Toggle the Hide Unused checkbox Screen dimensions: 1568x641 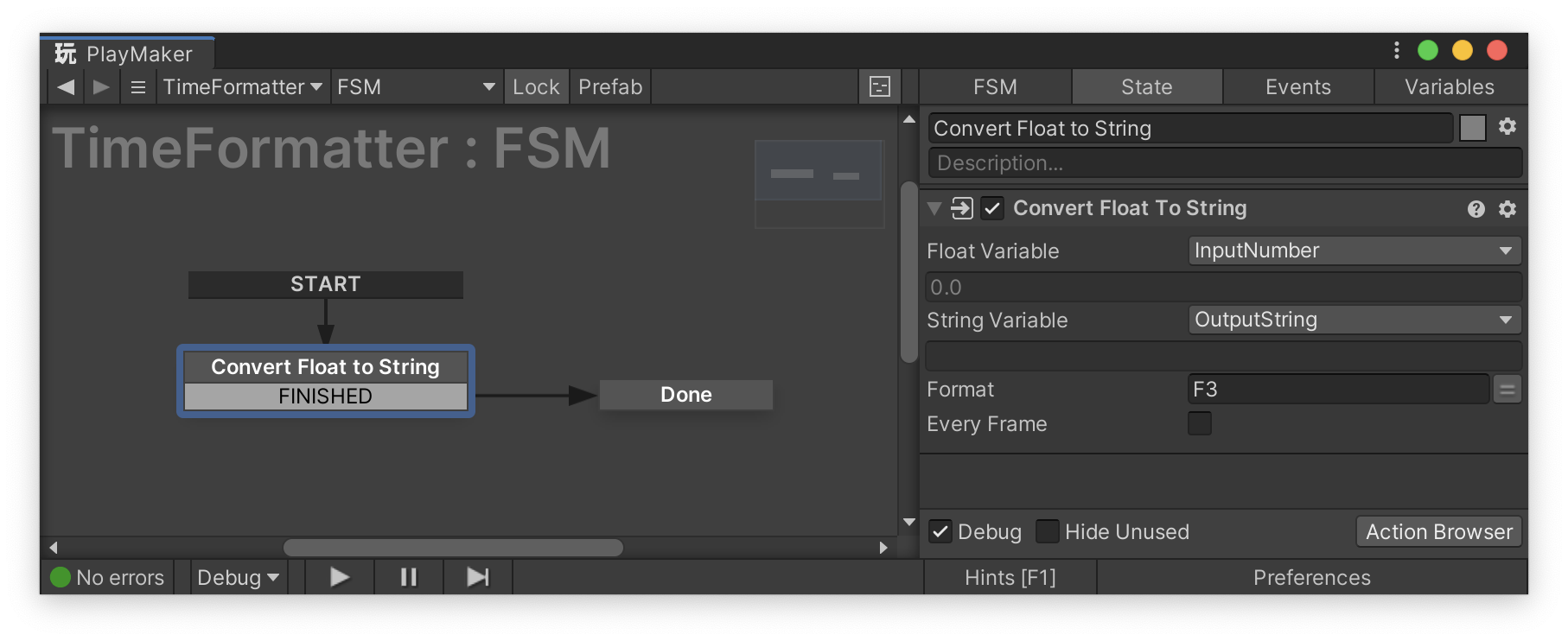[1047, 531]
